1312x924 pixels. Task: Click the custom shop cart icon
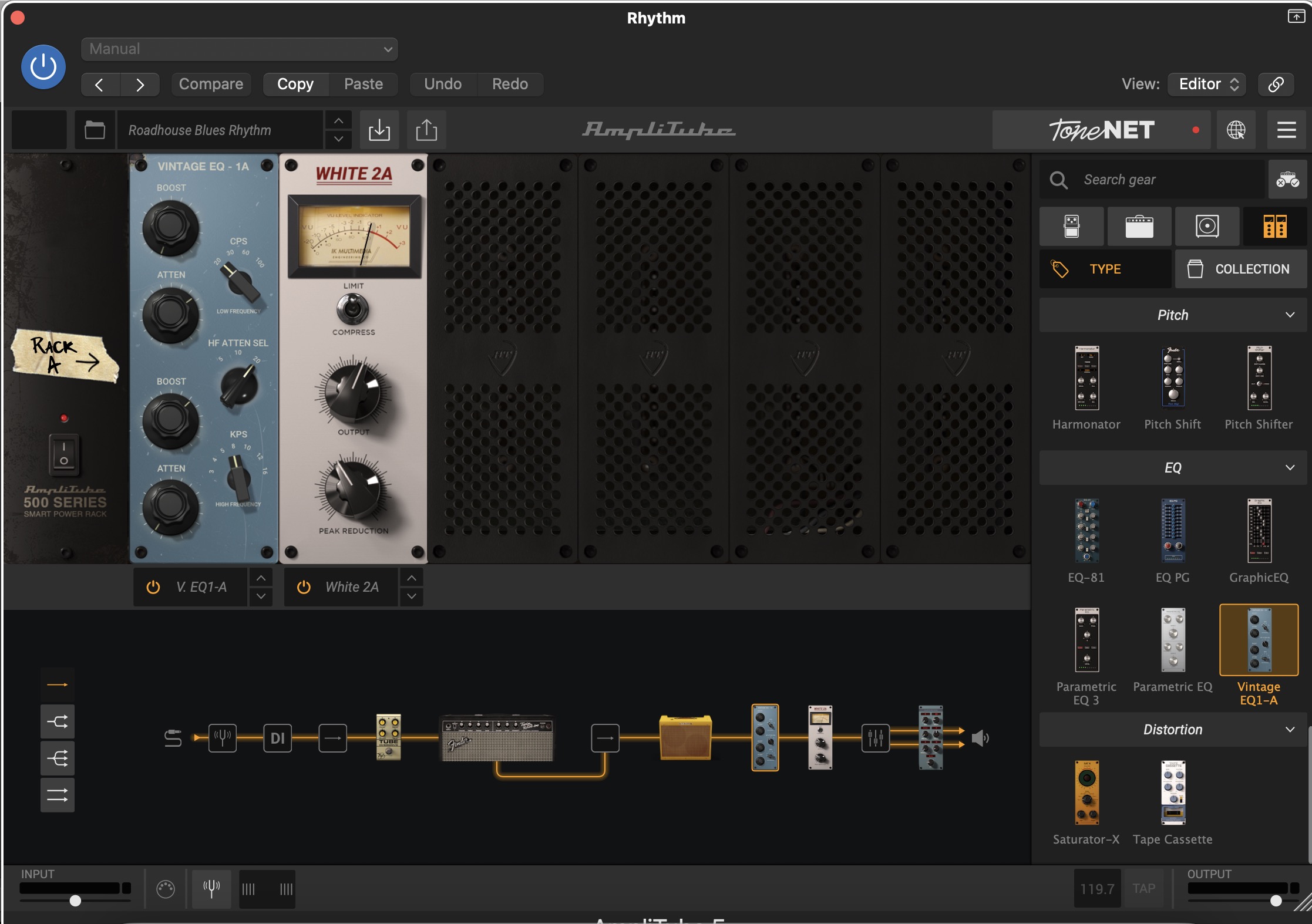pos(1287,180)
